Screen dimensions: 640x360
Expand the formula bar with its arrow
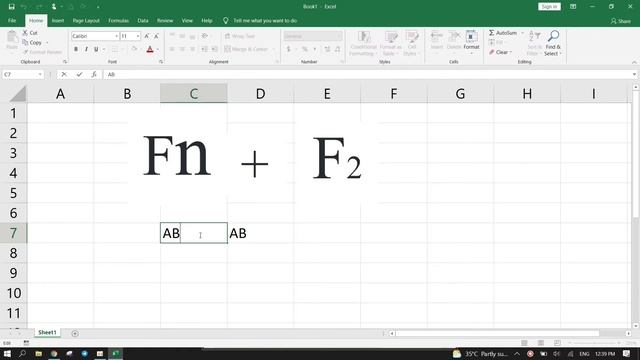tap(634, 74)
